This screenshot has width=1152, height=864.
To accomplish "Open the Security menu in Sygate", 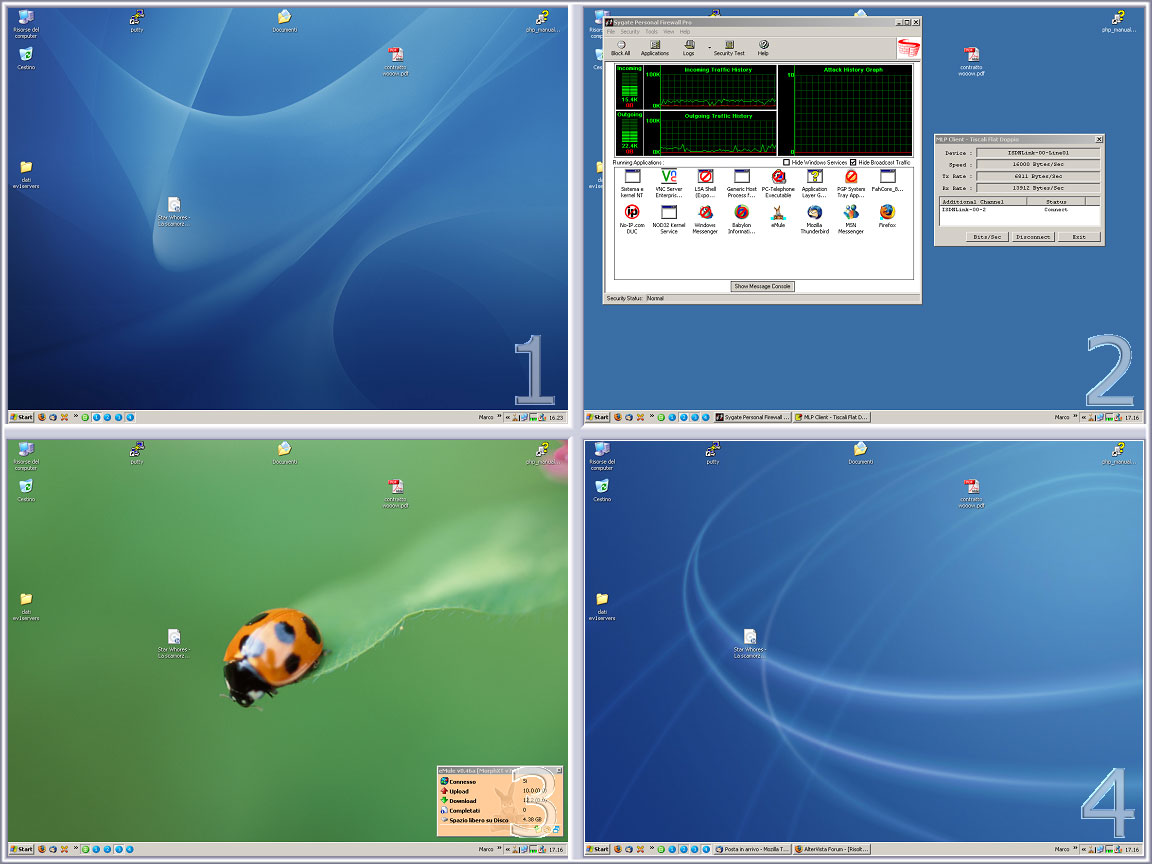I will click(630, 32).
